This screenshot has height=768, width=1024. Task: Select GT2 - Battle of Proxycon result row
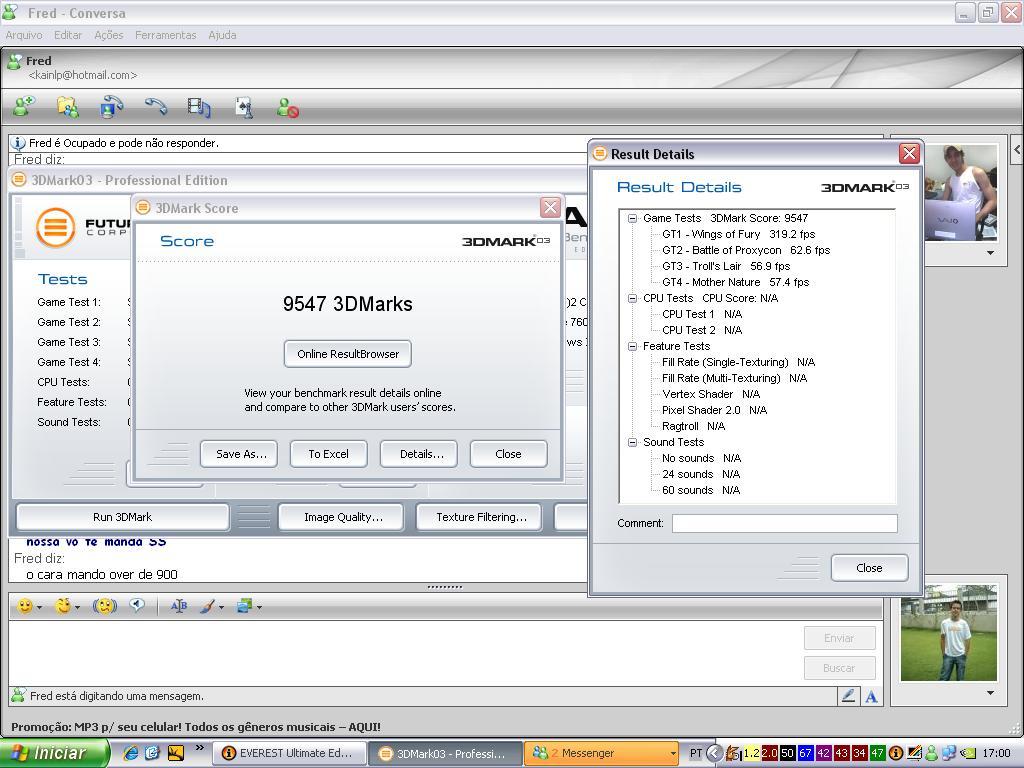coord(746,250)
